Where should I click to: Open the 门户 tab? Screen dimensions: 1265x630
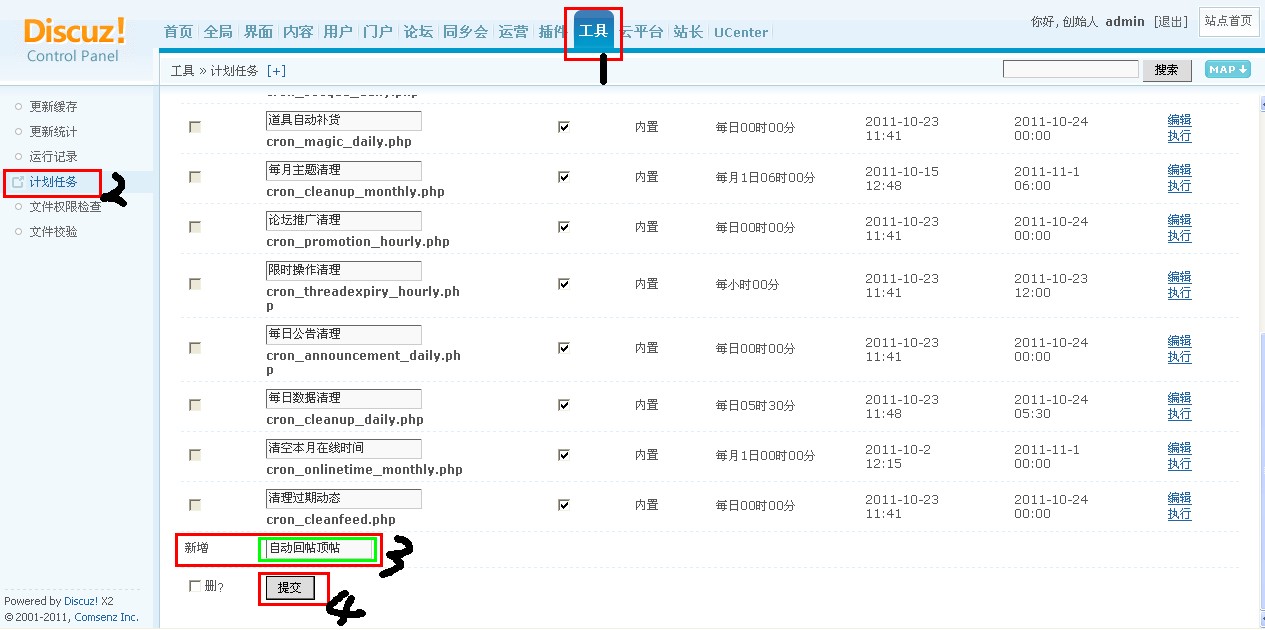tap(378, 32)
